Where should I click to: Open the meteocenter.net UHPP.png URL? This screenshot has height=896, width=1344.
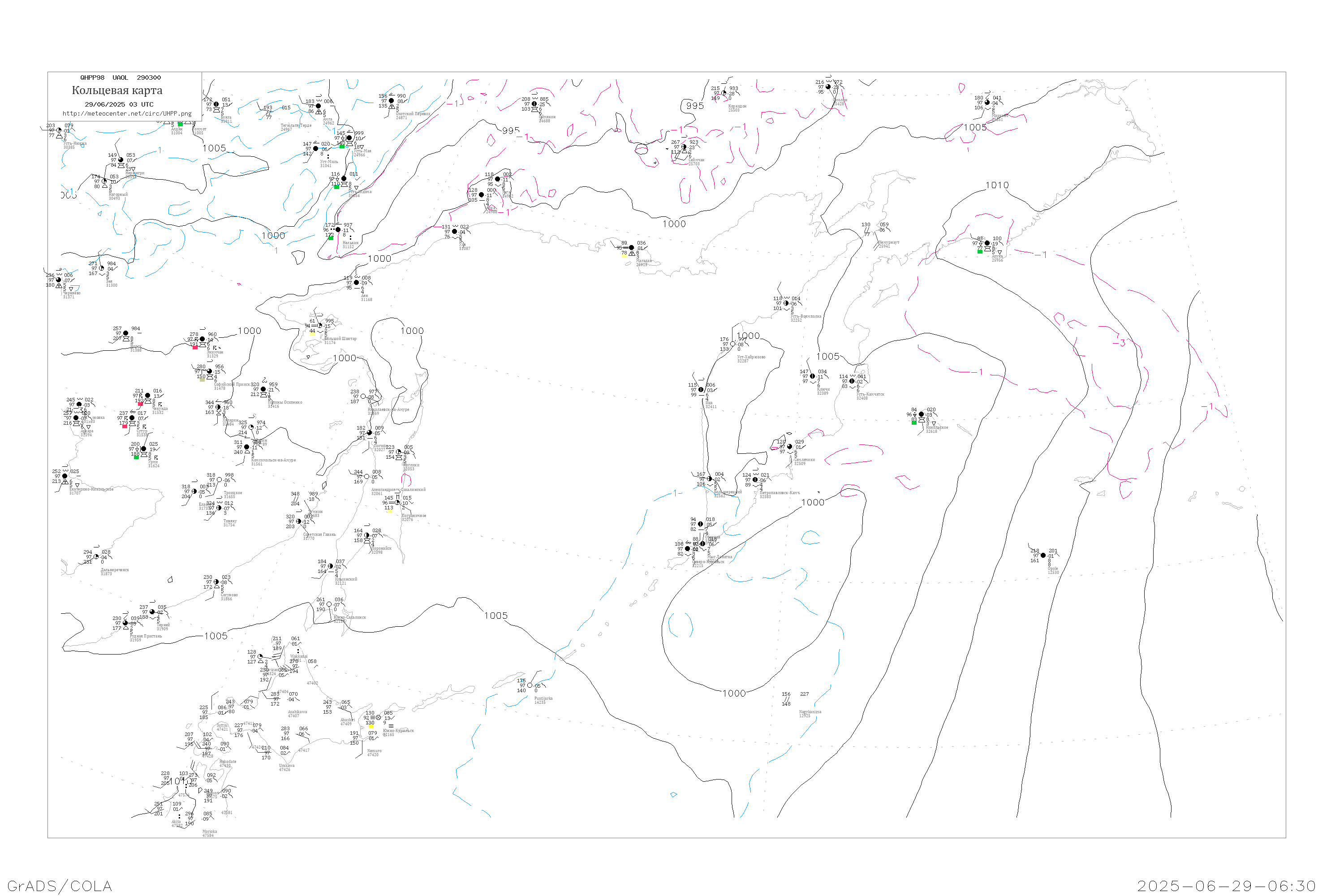pyautogui.click(x=127, y=114)
